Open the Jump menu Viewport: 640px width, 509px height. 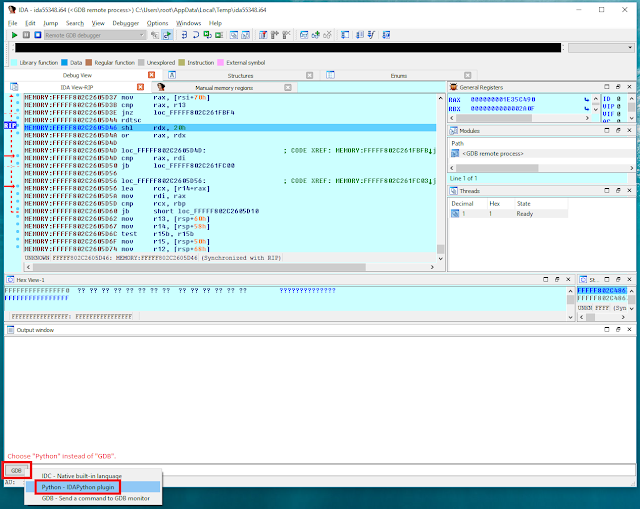(51, 23)
